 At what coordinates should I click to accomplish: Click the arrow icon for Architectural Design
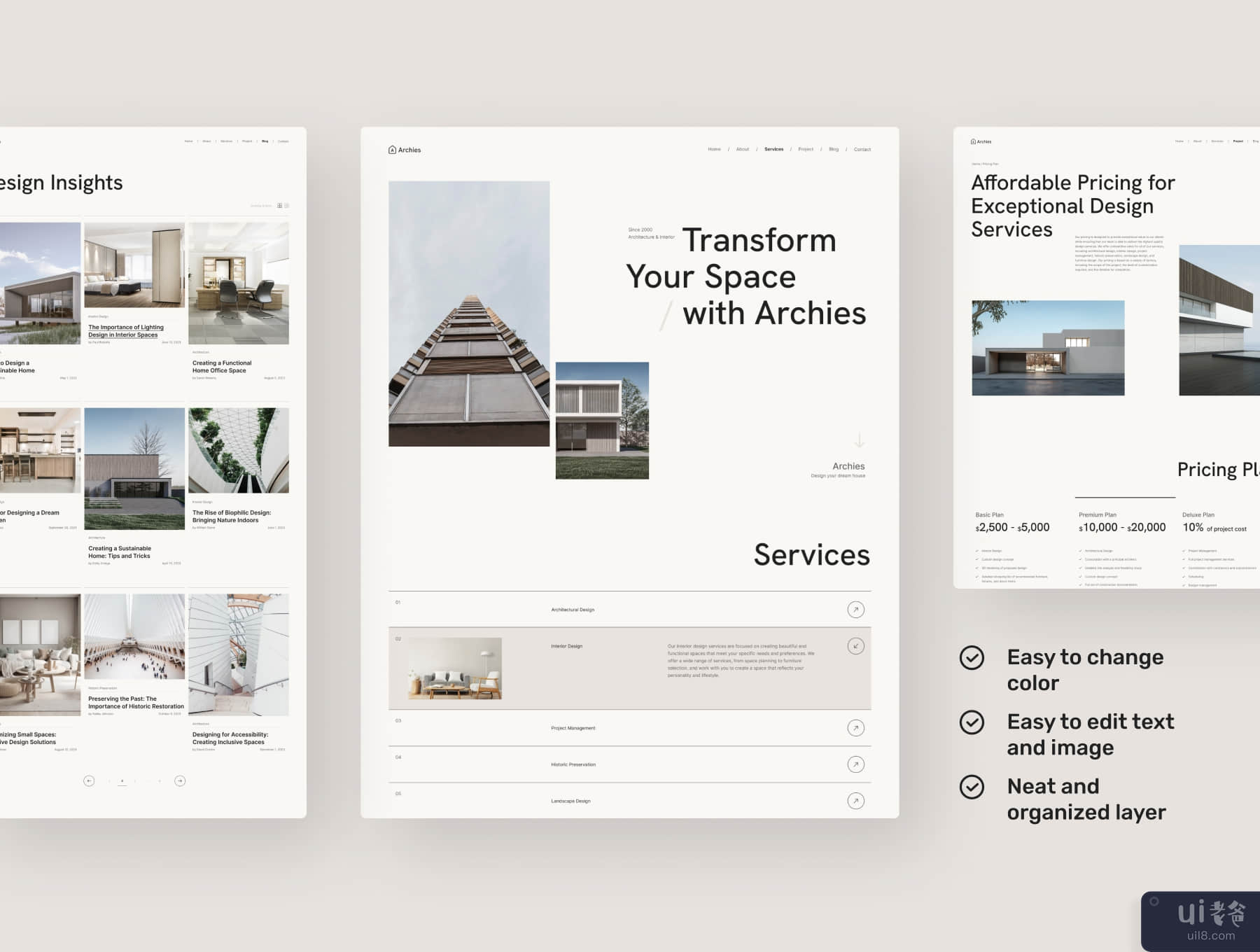(x=855, y=610)
